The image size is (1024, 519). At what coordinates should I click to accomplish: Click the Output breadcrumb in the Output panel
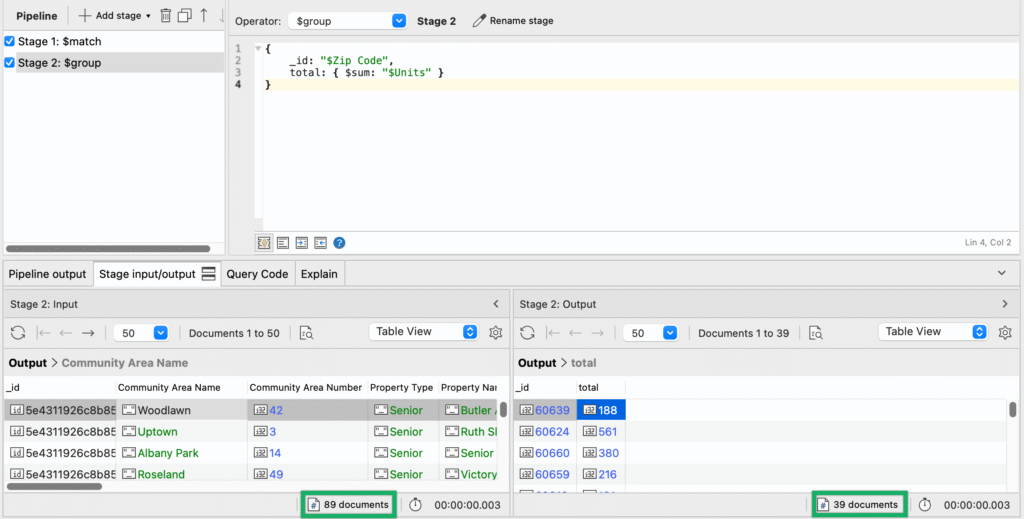[537, 363]
